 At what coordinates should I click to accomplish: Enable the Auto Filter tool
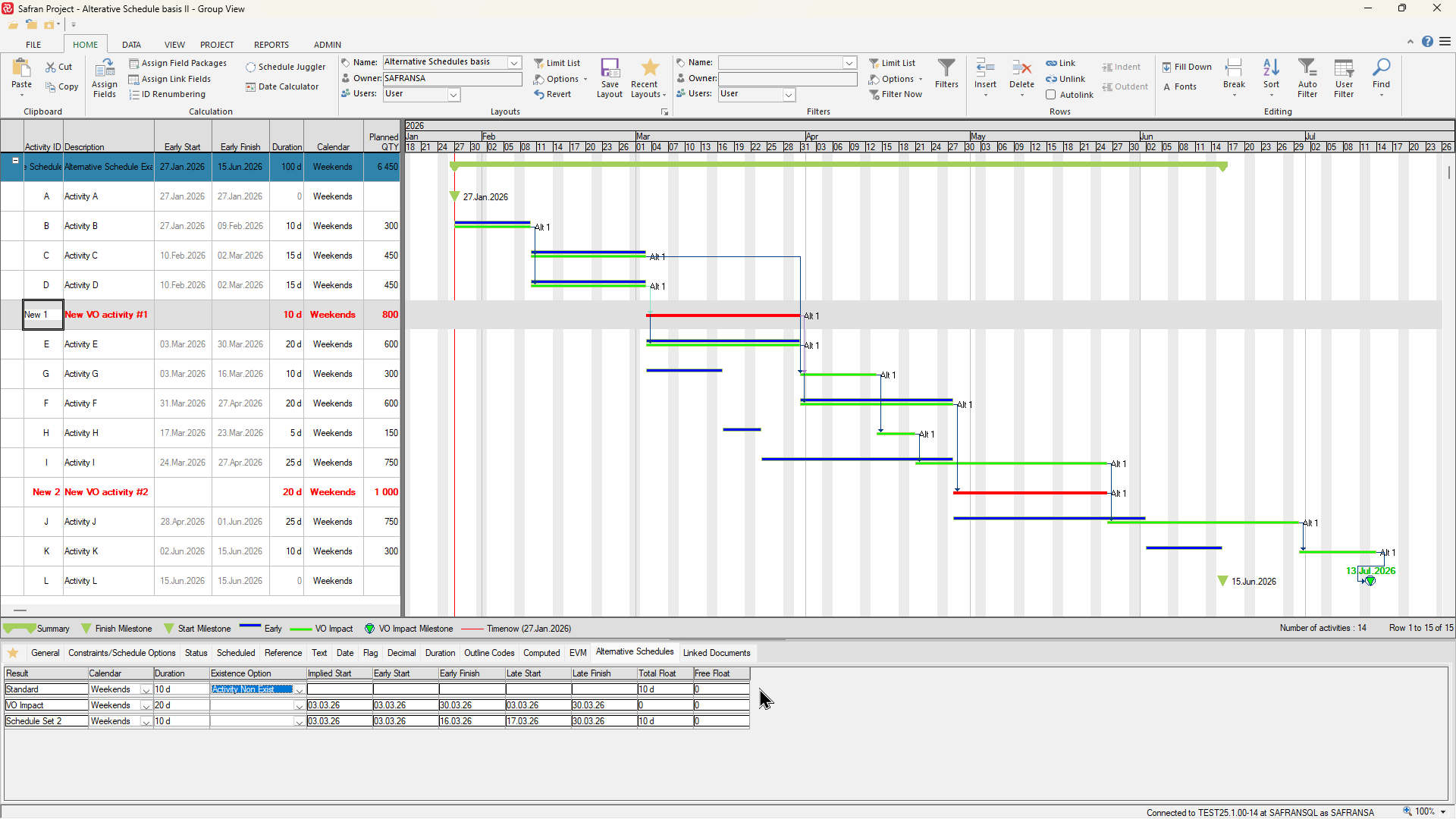1308,76
